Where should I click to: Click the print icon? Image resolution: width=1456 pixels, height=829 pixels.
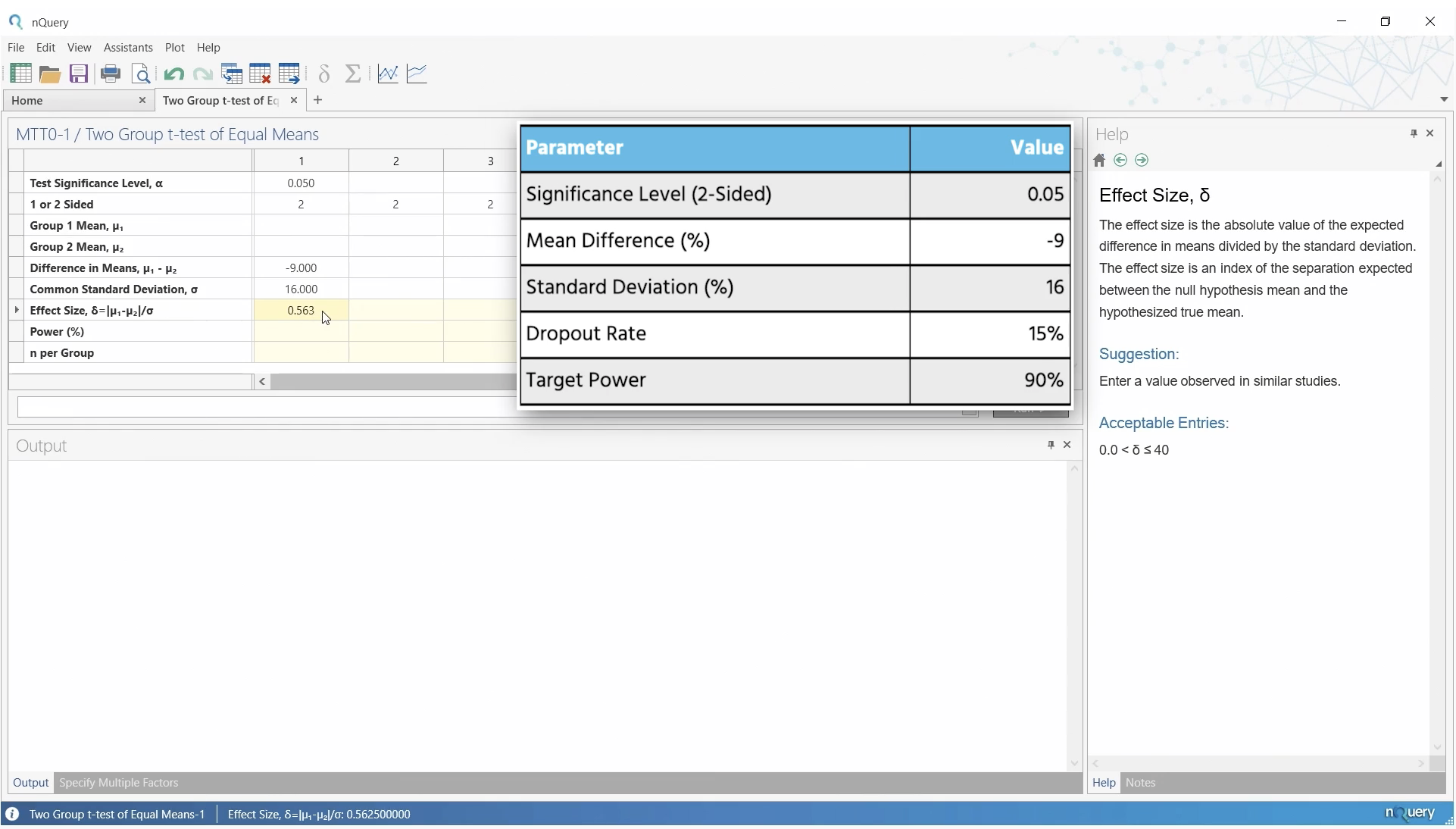(x=111, y=74)
